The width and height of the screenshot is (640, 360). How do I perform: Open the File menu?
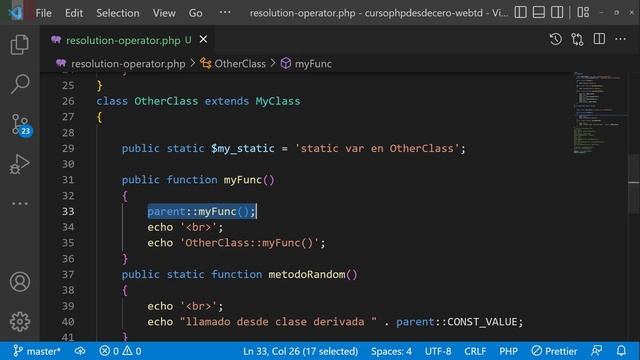point(43,13)
